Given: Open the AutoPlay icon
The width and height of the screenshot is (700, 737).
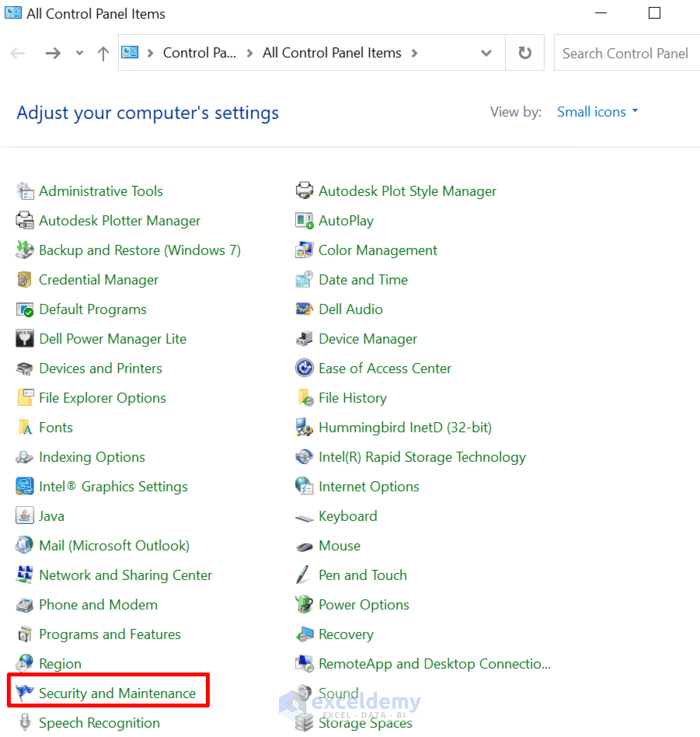Looking at the screenshot, I should (305, 220).
